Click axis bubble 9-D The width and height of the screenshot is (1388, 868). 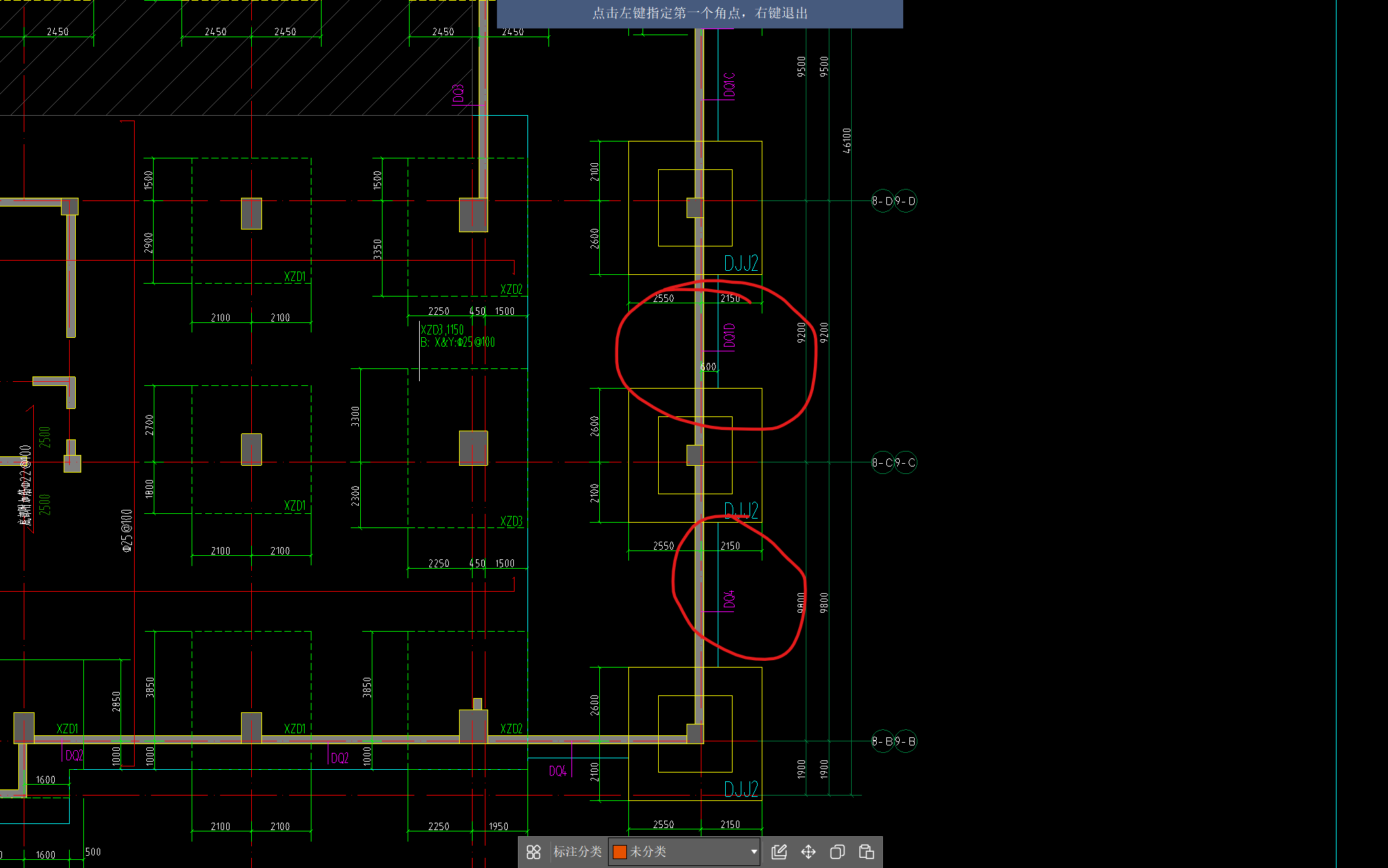(x=905, y=201)
